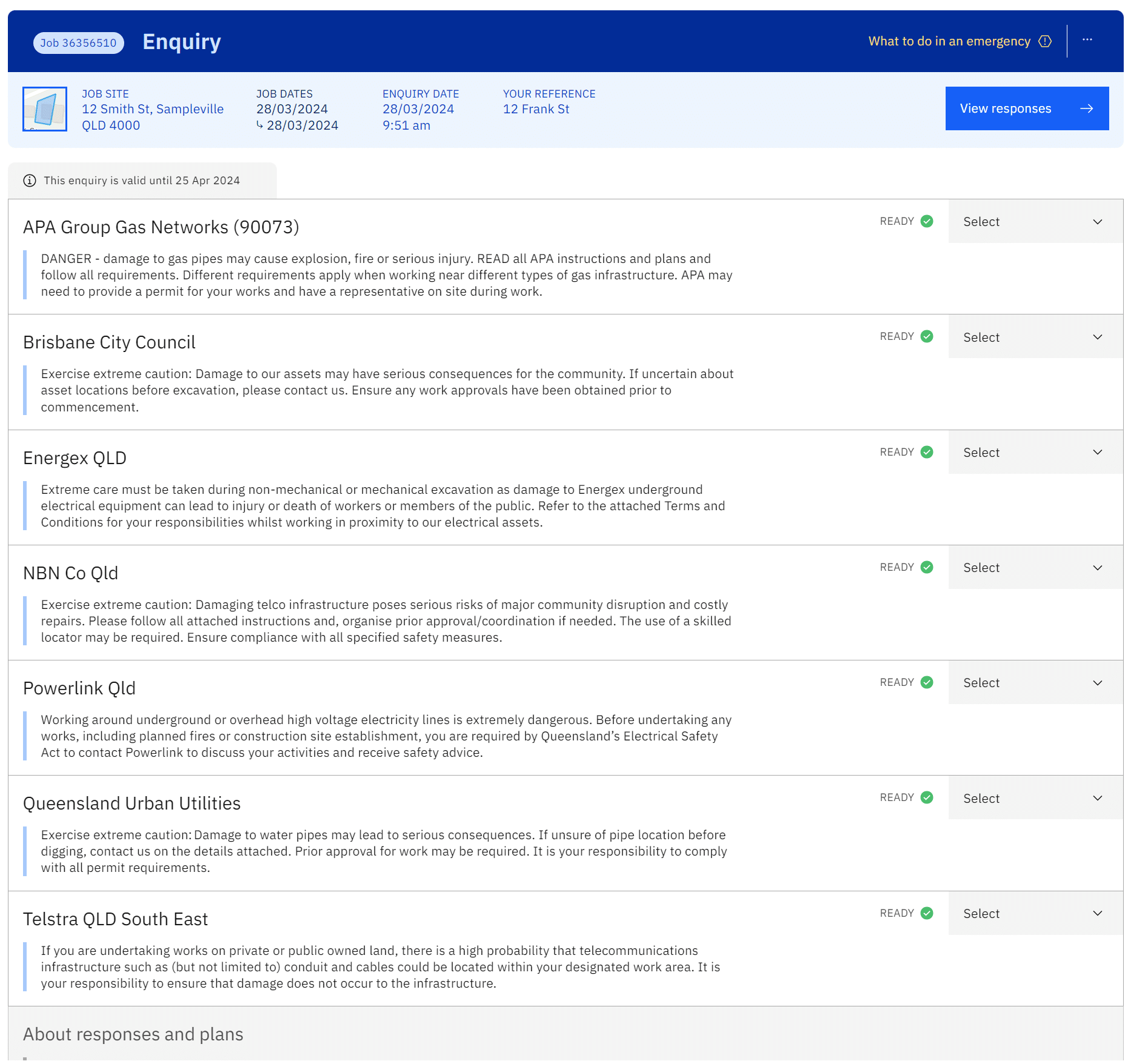Open Select dropdown for NBN Co Qld
1131x1064 pixels.
1035,568
